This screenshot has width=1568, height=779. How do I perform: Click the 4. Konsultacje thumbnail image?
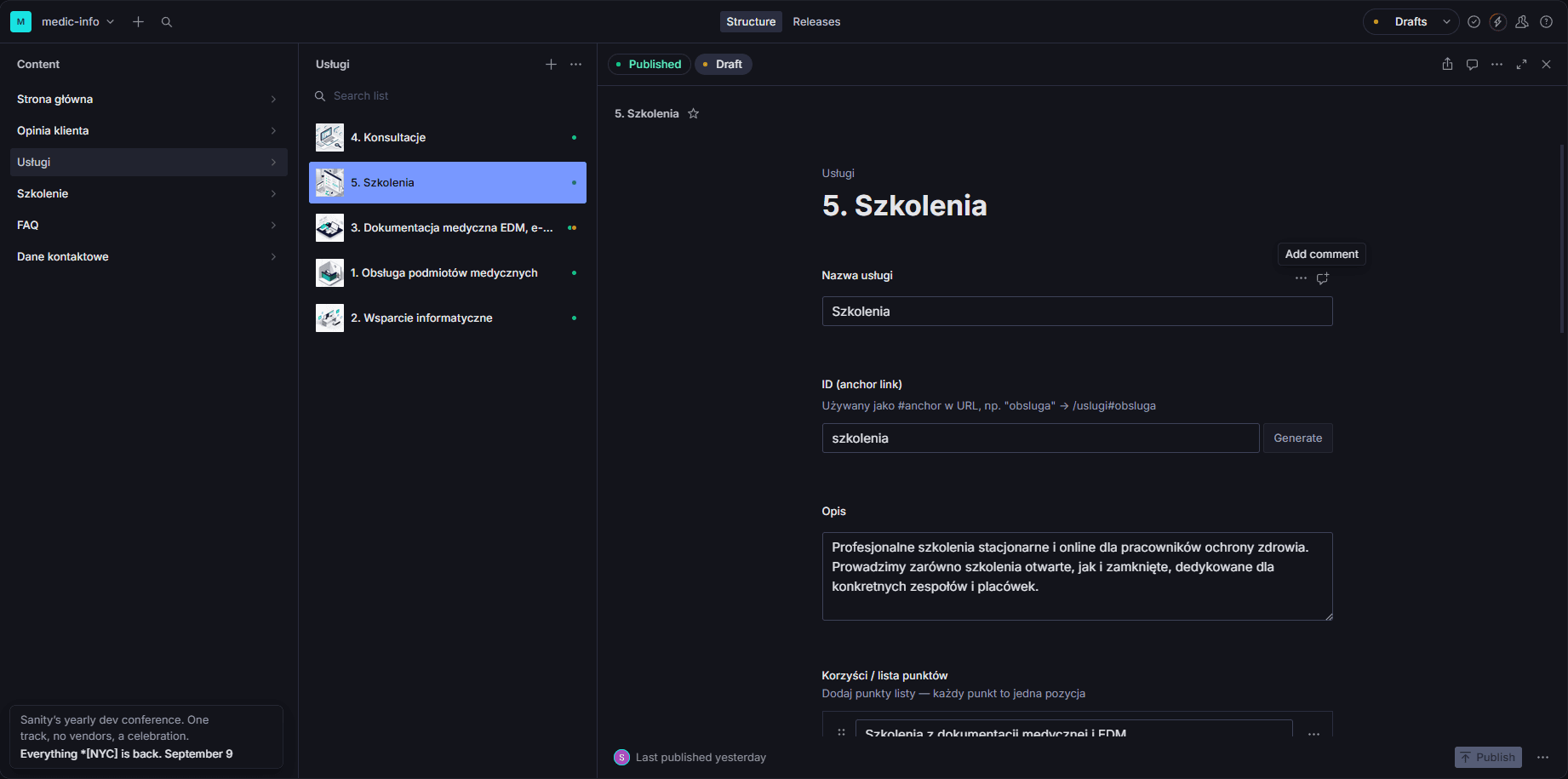pyautogui.click(x=329, y=137)
